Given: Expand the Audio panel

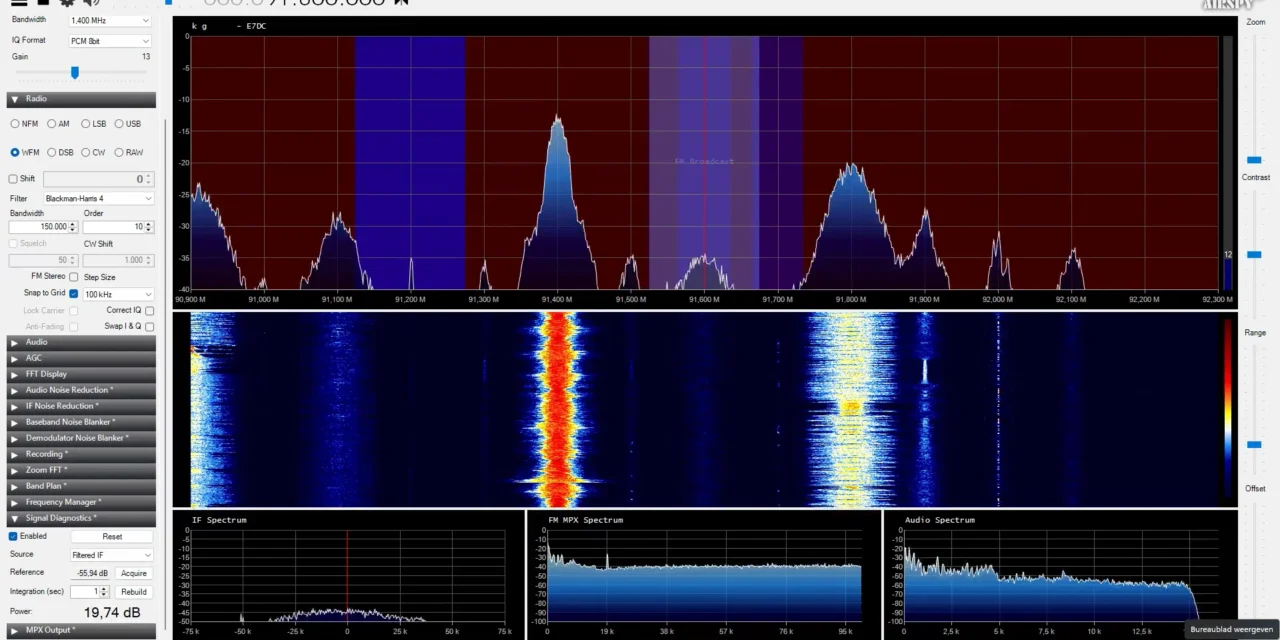Looking at the screenshot, I should pyautogui.click(x=81, y=342).
